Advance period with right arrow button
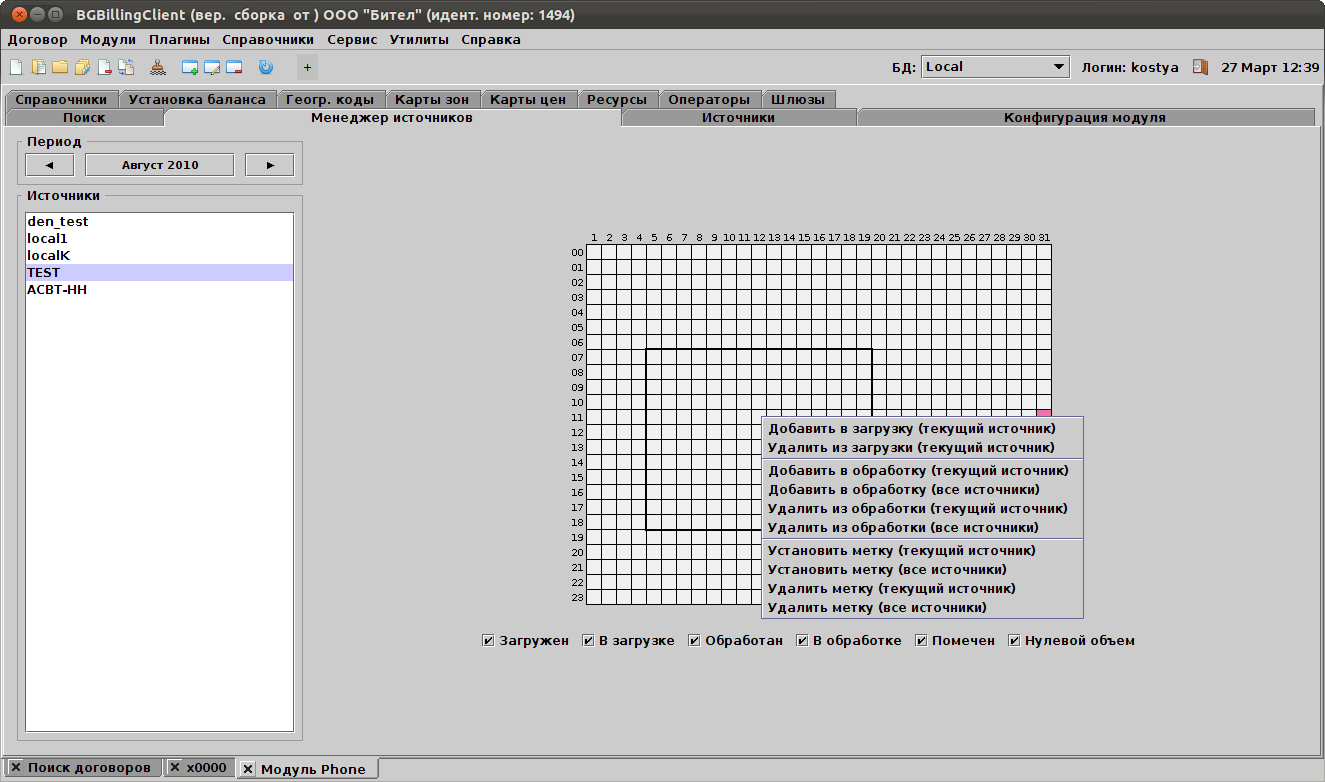Image resolution: width=1325 pixels, height=782 pixels. coord(270,165)
